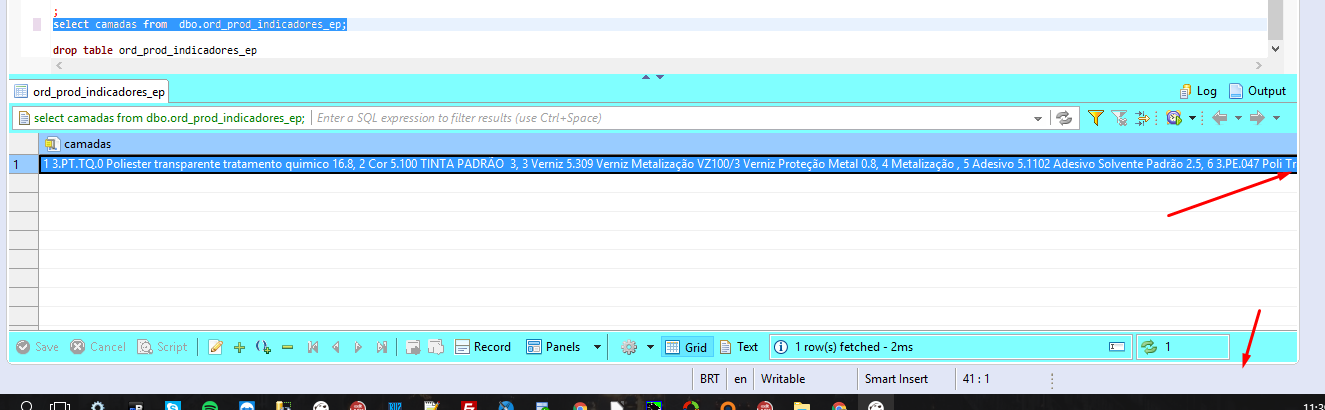The height and width of the screenshot is (410, 1325).
Task: Click the Writable status indicator
Action: [x=783, y=379]
